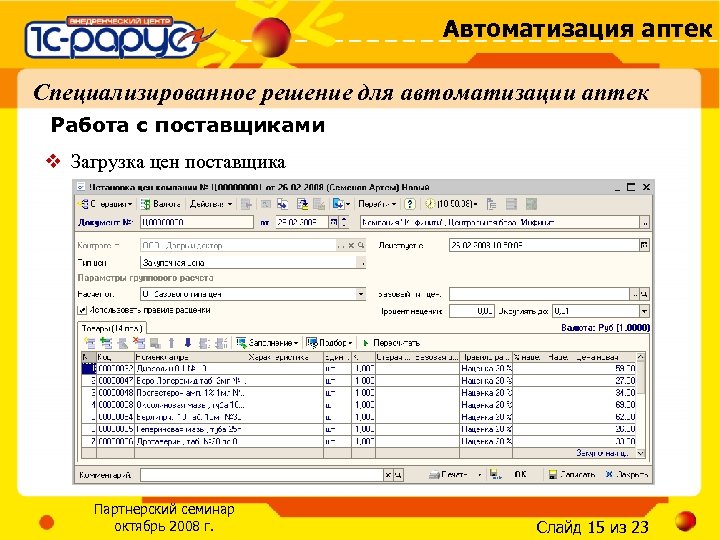Click the Тип цен selection button
Image resolution: width=720 pixels, height=540 pixels.
[362, 263]
